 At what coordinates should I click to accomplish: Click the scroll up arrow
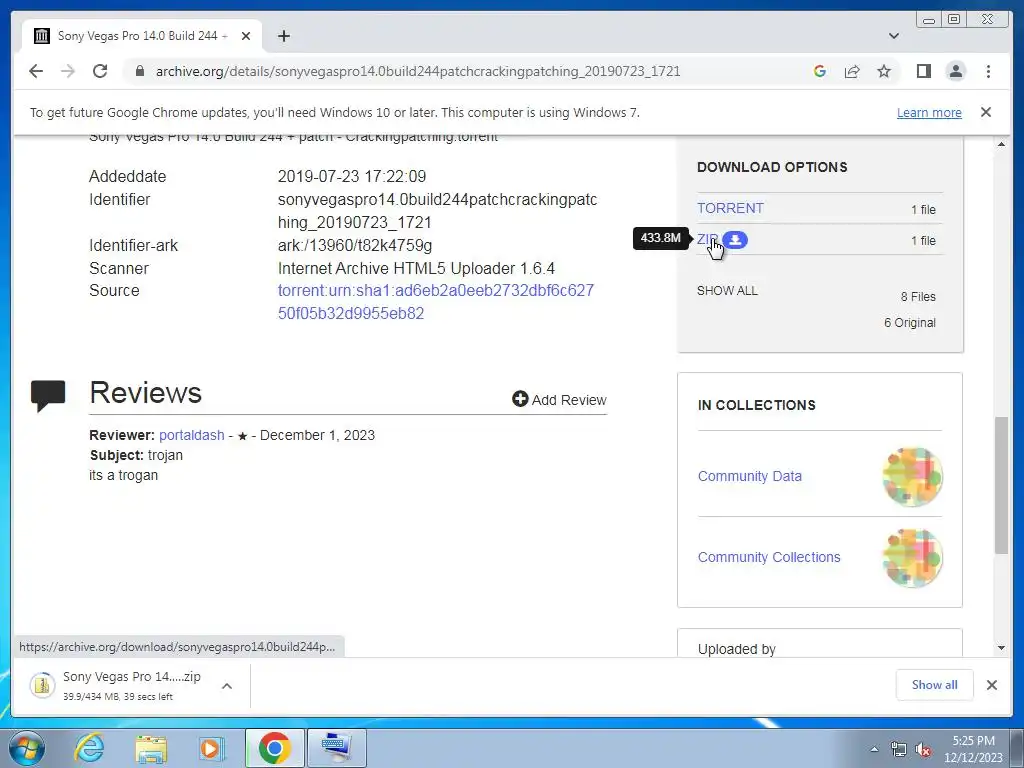click(1001, 144)
